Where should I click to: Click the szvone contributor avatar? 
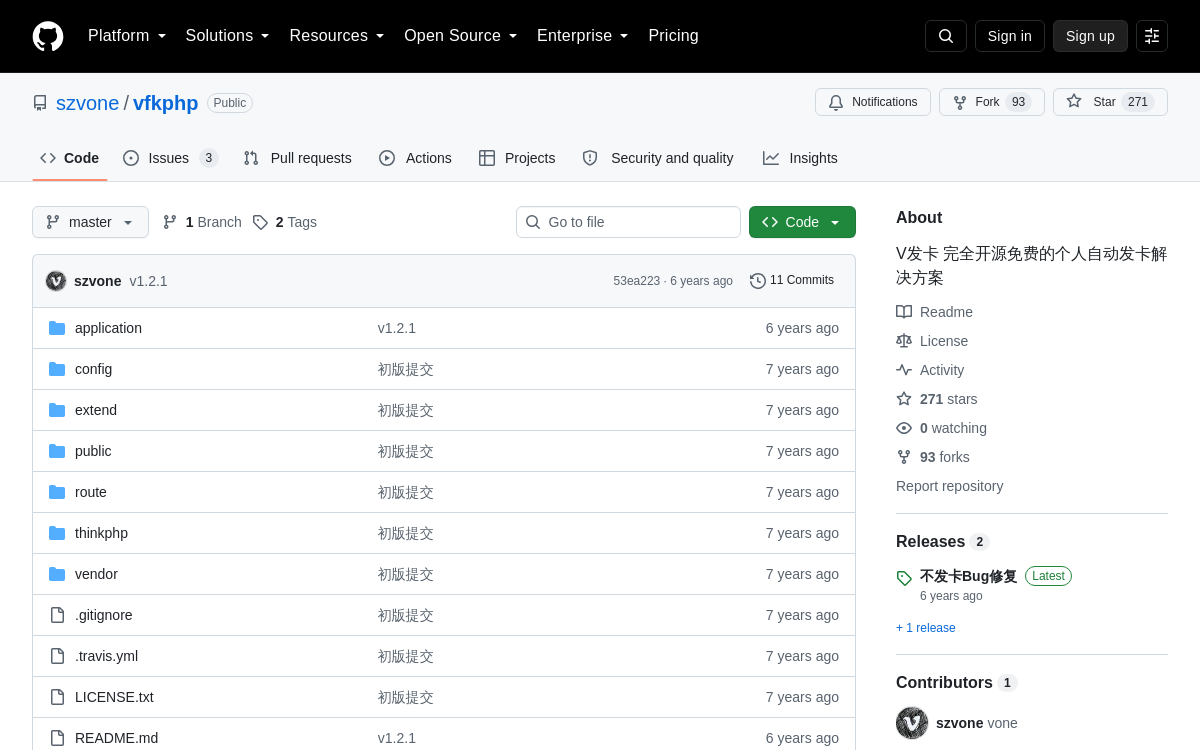[912, 723]
